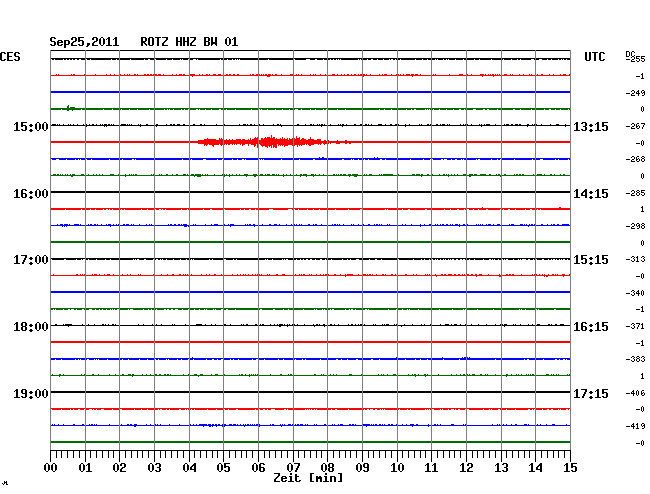
Task: Select the 14:15 UTC time label
Action: tap(591, 194)
